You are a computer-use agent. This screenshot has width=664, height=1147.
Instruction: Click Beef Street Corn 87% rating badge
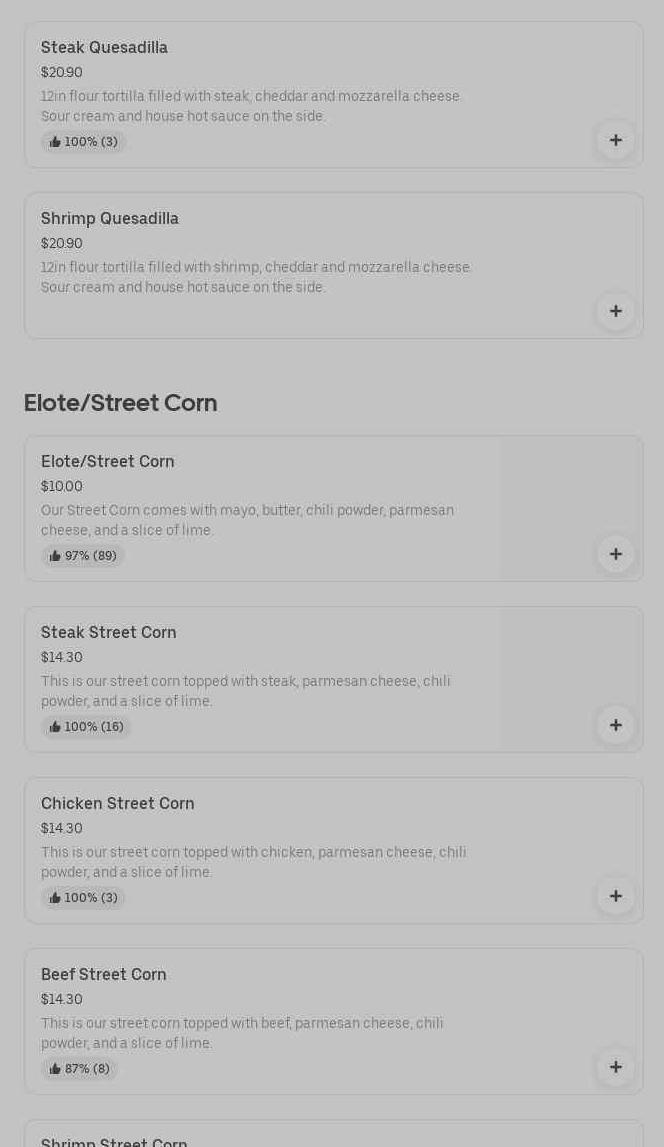[x=80, y=1069]
